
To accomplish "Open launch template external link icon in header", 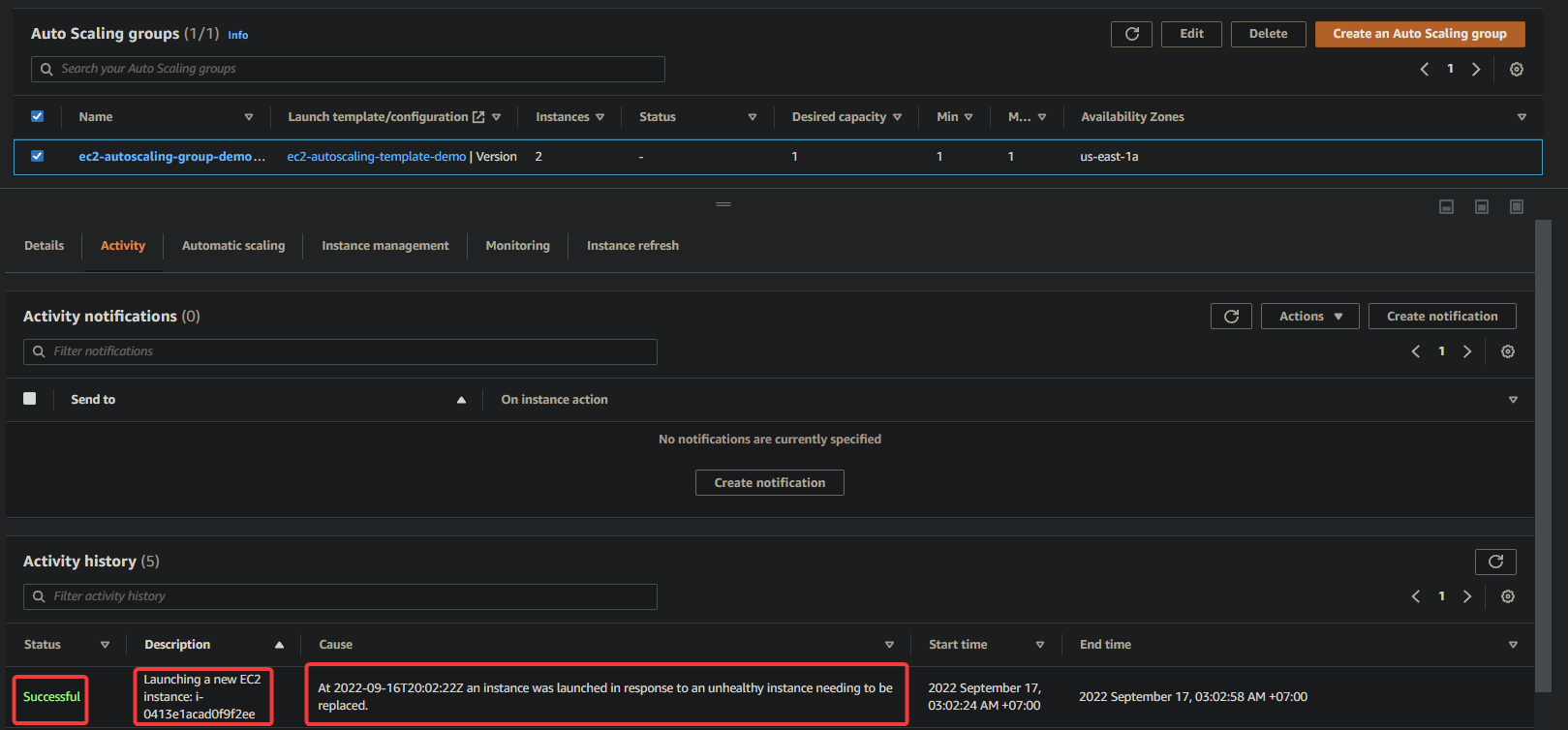I will click(x=478, y=117).
